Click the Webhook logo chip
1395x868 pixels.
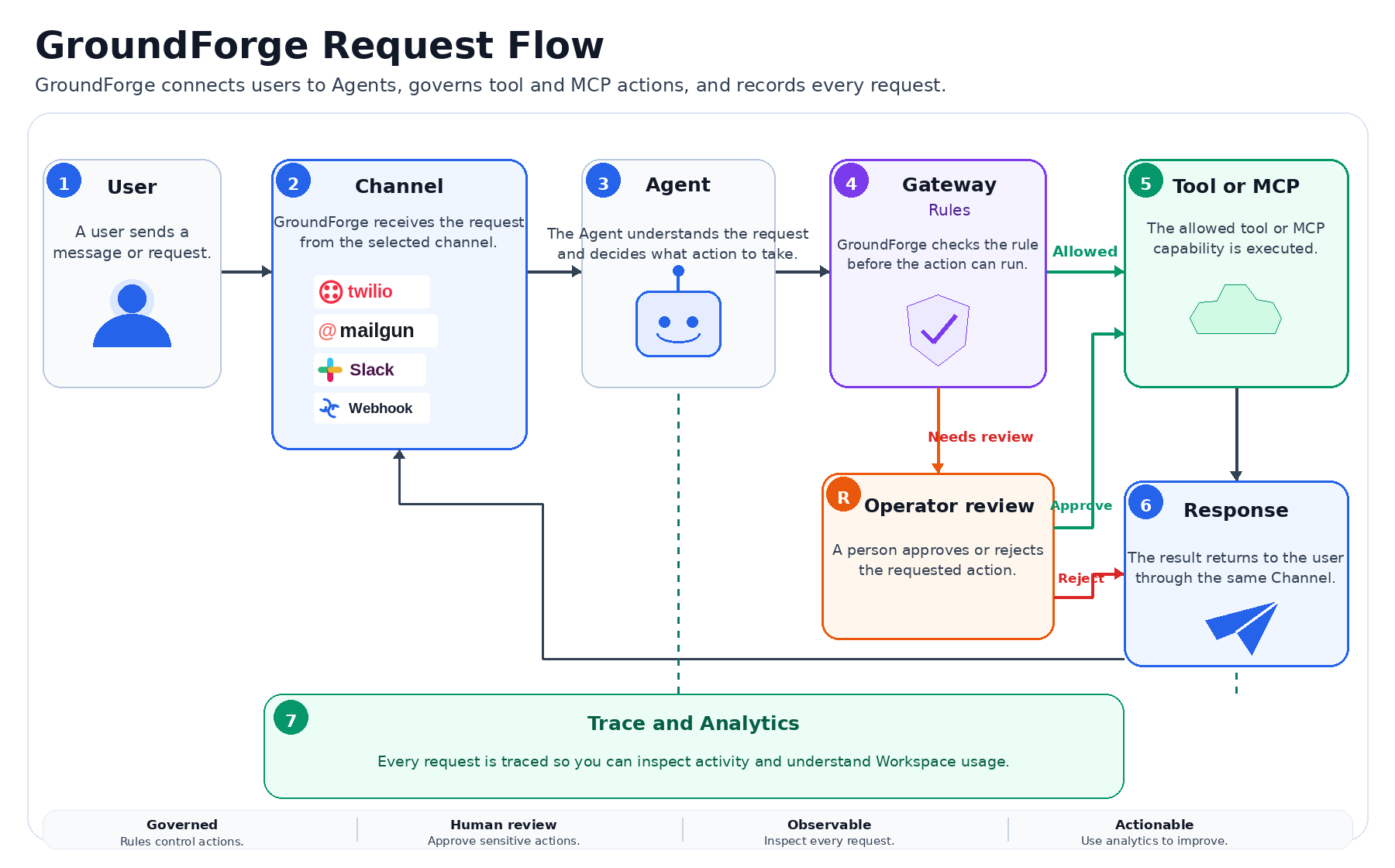pos(372,408)
